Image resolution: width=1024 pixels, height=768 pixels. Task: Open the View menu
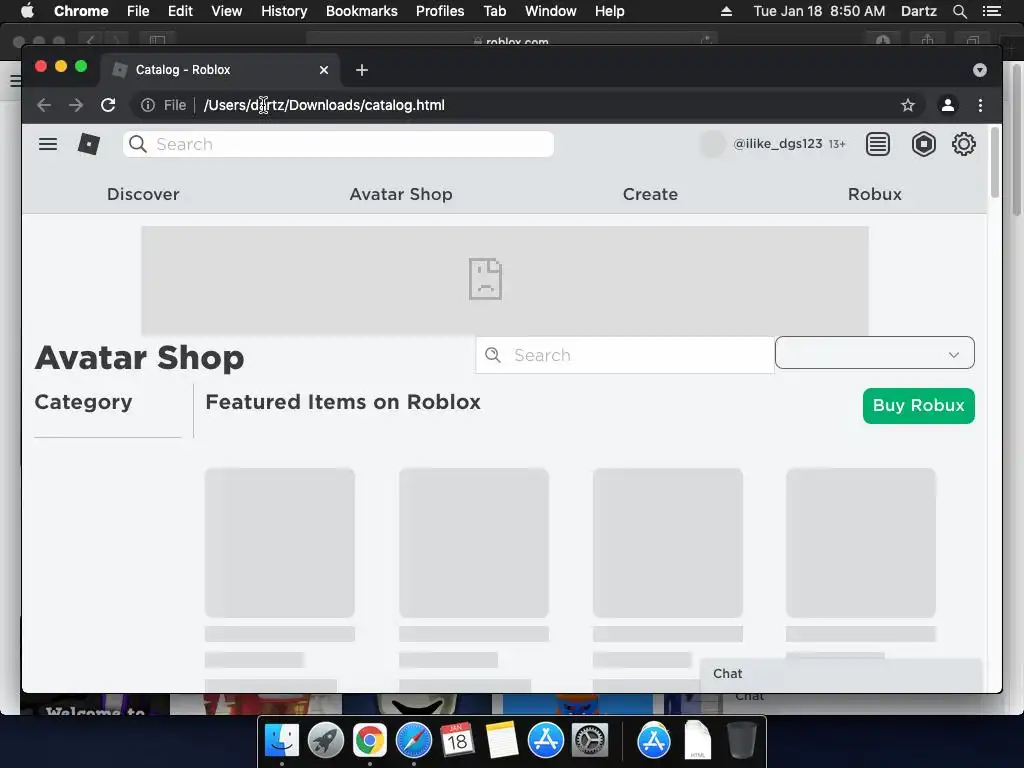pos(227,11)
